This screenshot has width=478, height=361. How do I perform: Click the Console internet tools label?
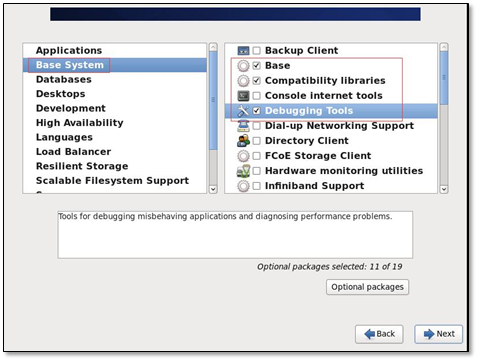pyautogui.click(x=324, y=96)
